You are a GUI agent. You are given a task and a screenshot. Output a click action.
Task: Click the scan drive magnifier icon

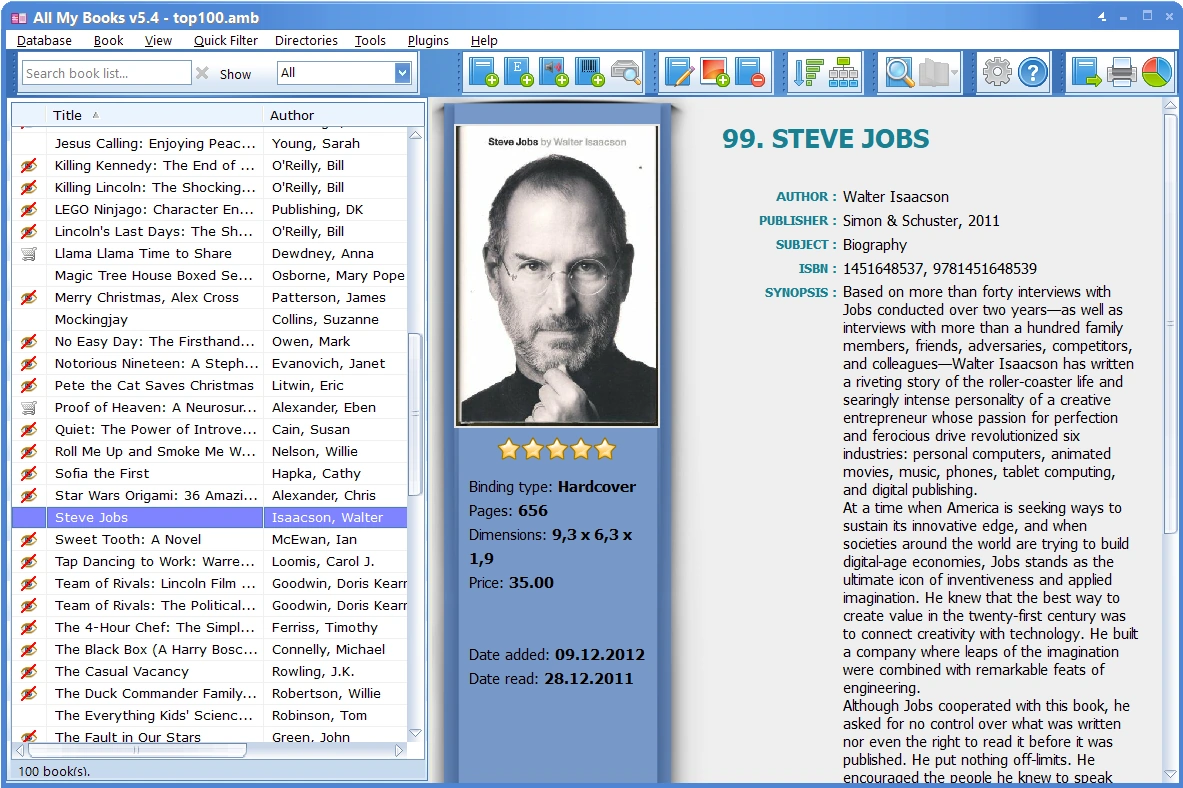(625, 72)
